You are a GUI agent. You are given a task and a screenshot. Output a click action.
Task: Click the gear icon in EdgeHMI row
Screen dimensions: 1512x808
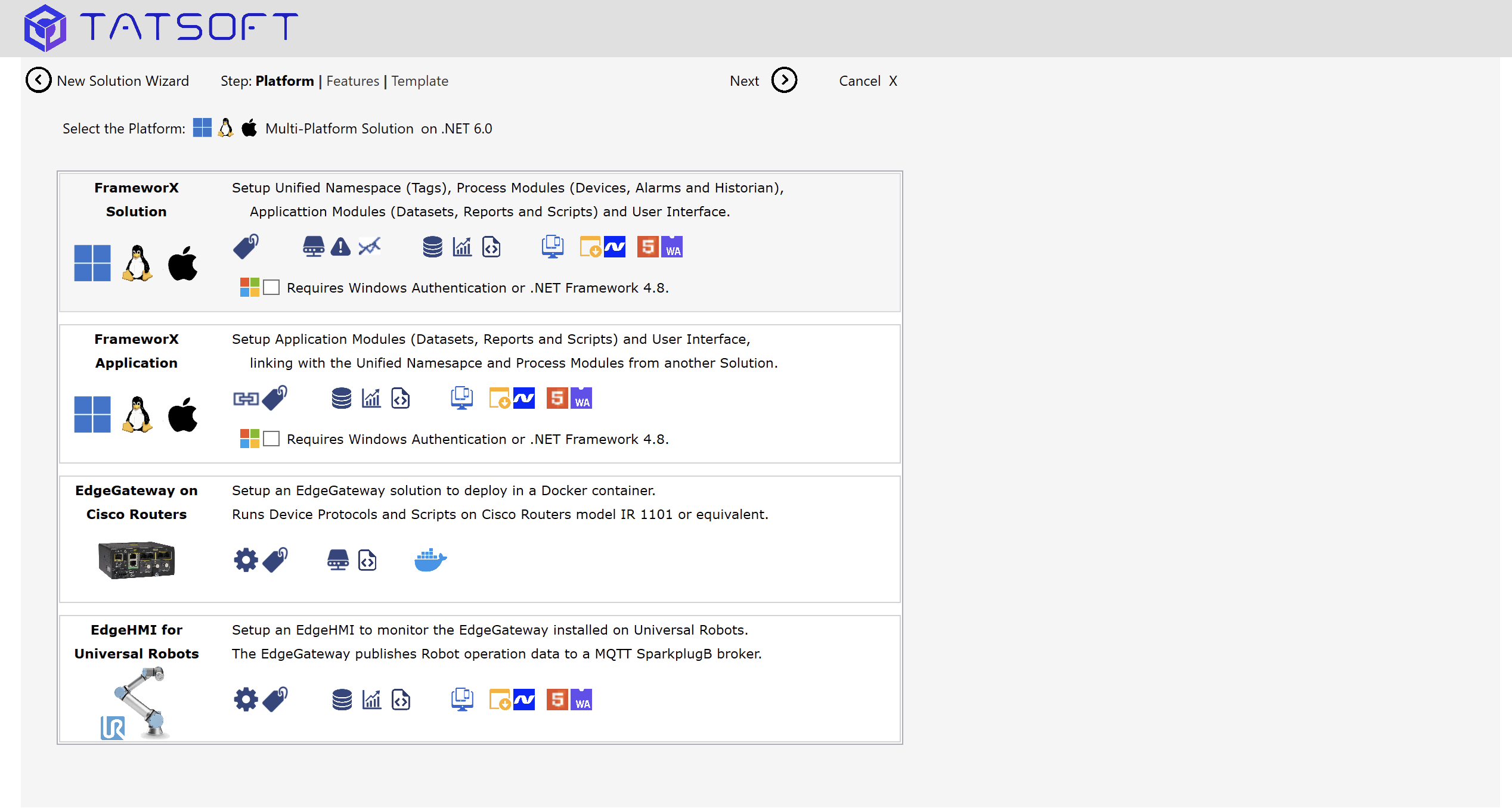point(246,700)
